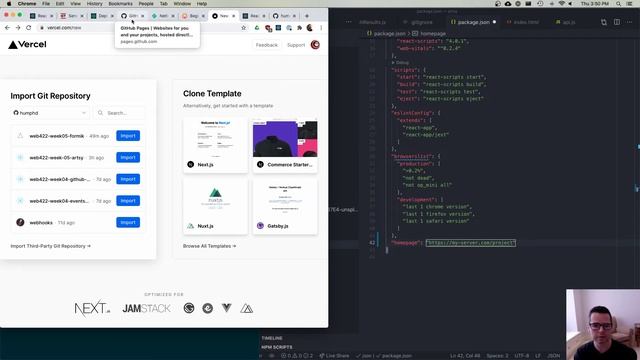Screen dimensions: 640x360
Task: Open the Chrome History menu
Action: pos(94,4)
